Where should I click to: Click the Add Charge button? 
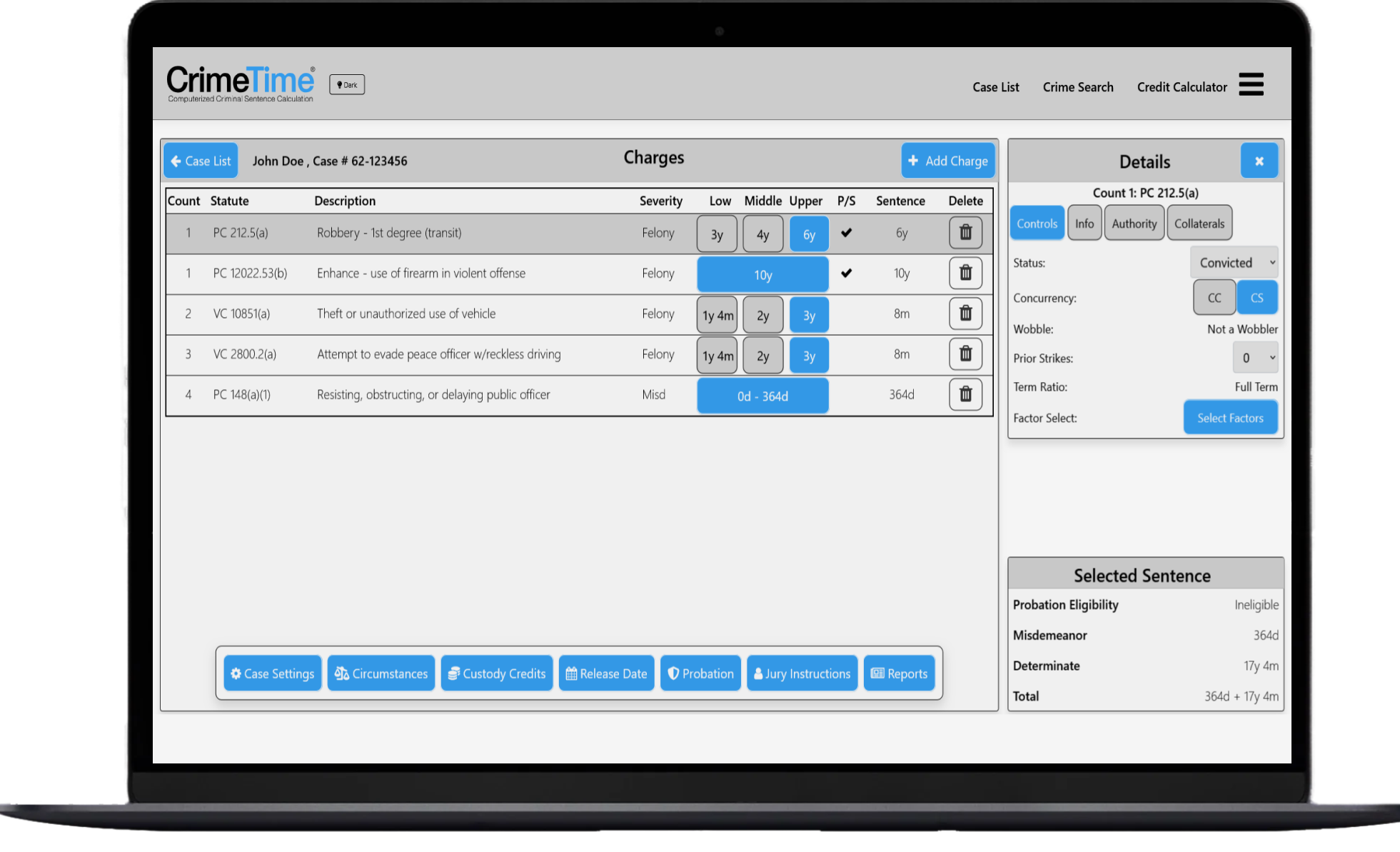tap(947, 161)
